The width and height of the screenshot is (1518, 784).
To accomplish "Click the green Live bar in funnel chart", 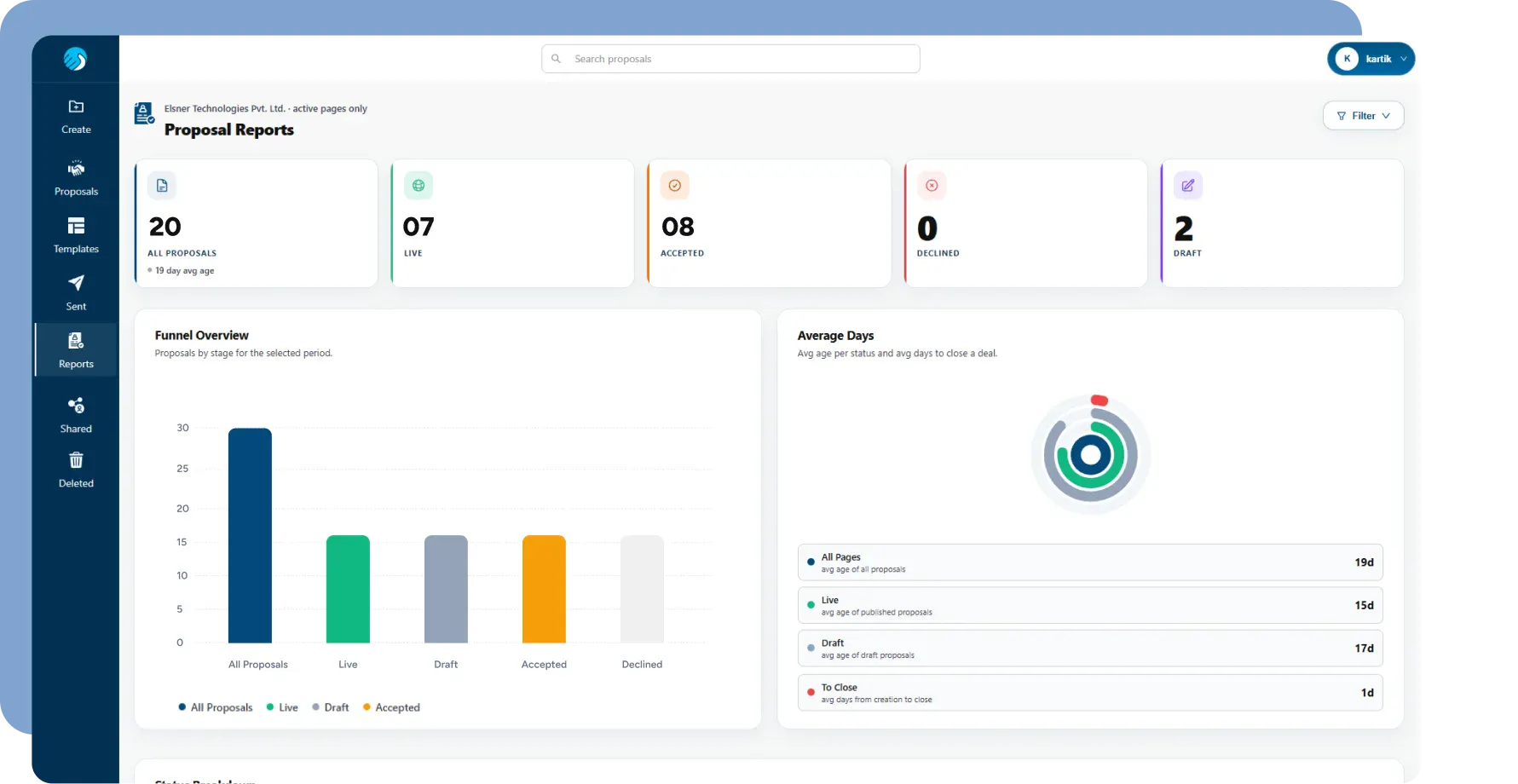I will [348, 589].
